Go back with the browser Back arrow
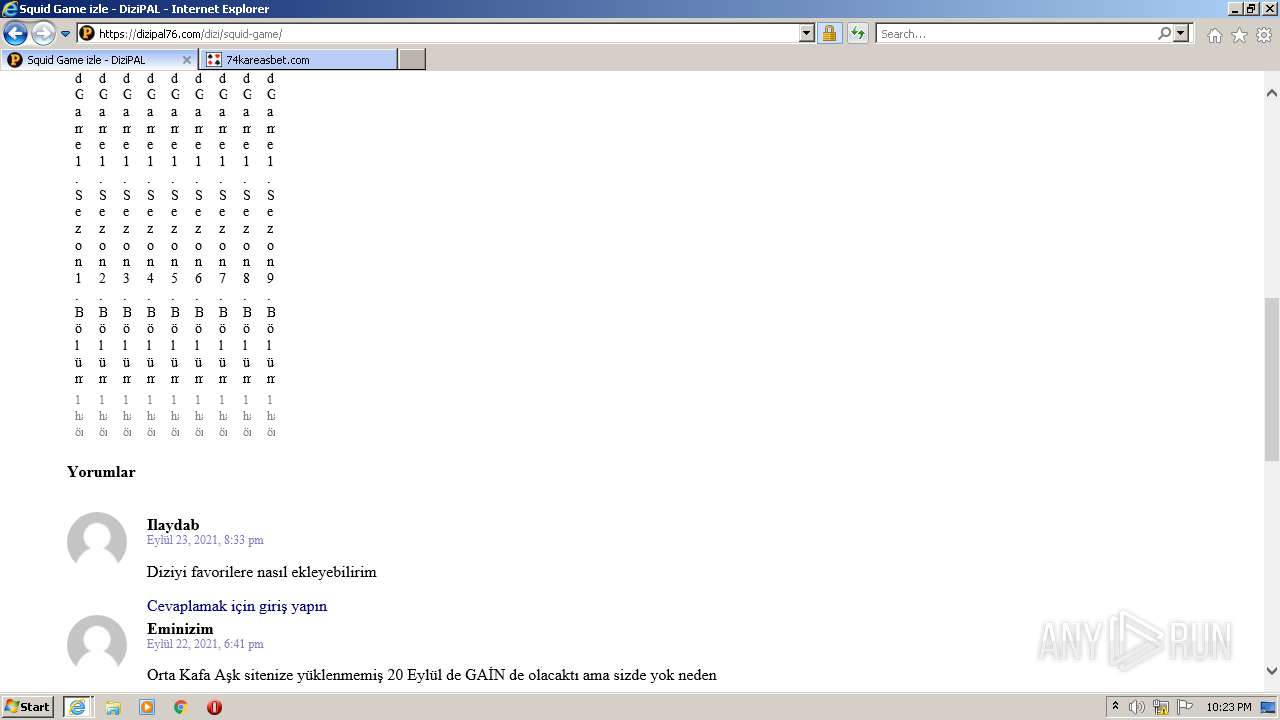This screenshot has width=1280, height=720. (15, 33)
